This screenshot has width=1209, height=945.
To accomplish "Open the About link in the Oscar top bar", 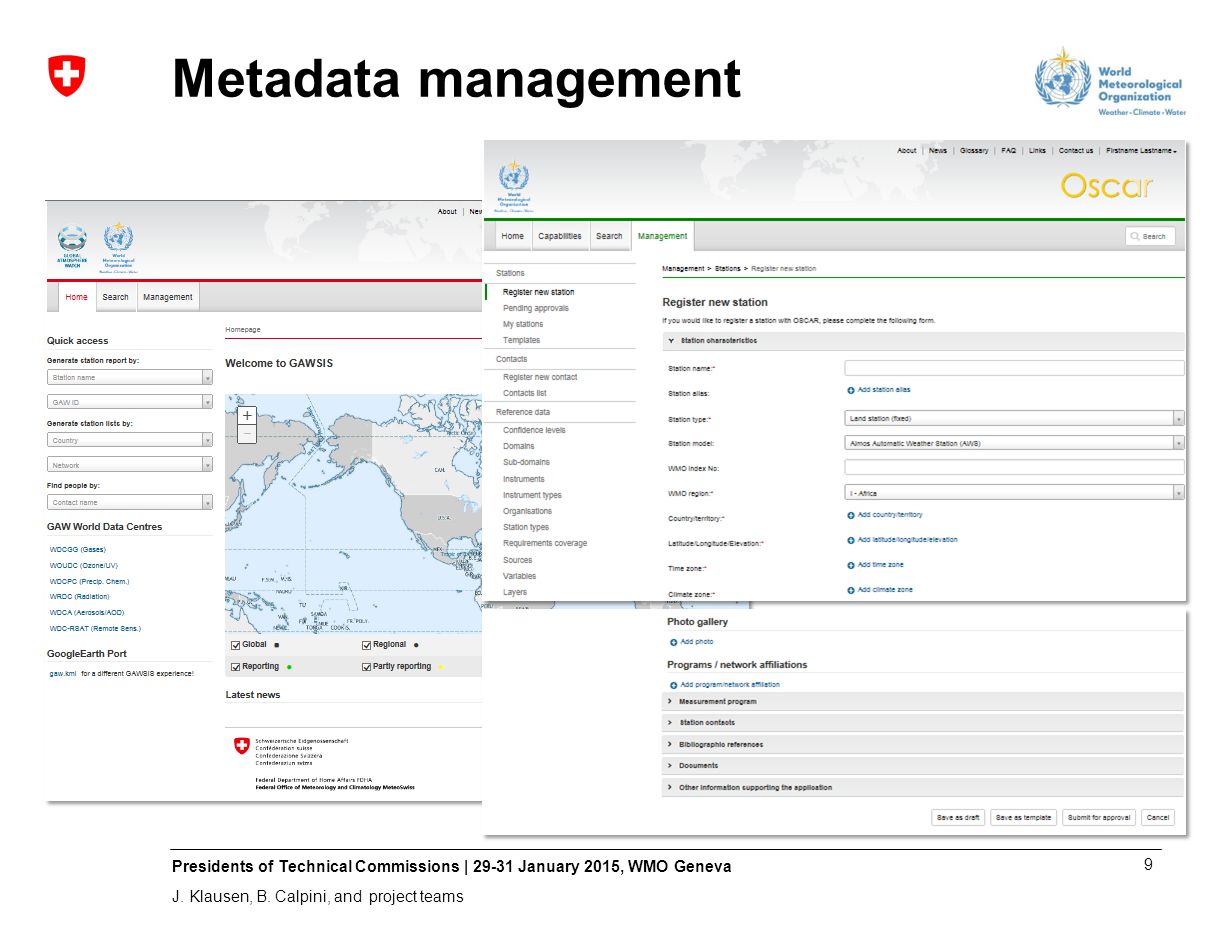I will (x=906, y=151).
